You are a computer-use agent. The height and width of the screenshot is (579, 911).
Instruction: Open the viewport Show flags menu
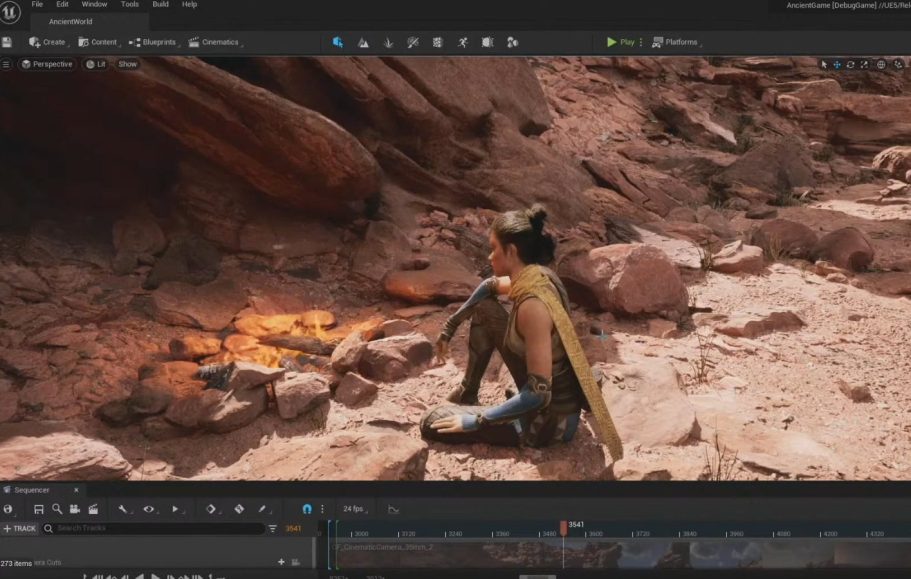pyautogui.click(x=128, y=64)
